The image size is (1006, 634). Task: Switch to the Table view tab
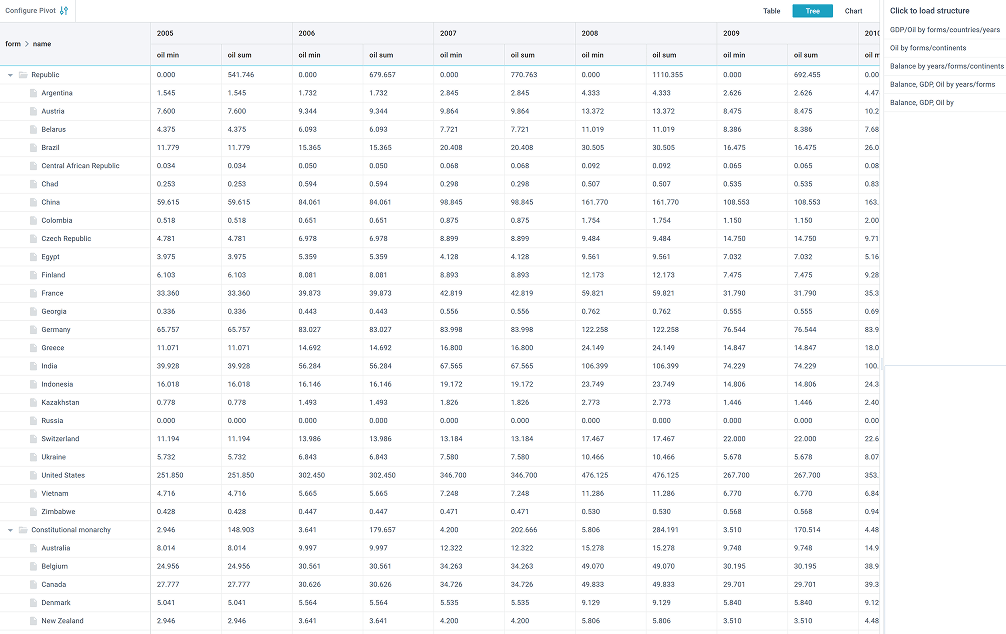tap(771, 11)
